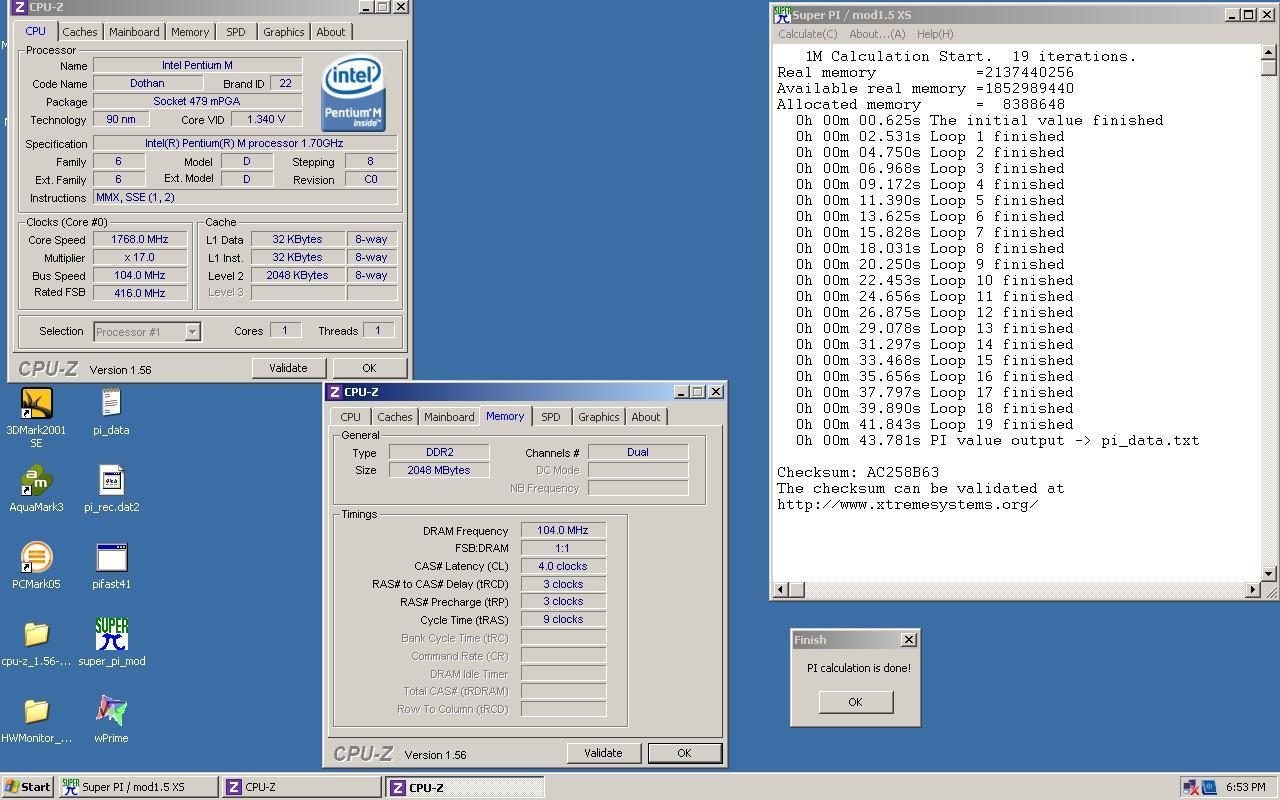Click the Rated FSB value 416.0 MHz
This screenshot has height=800, width=1280.
[x=140, y=294]
